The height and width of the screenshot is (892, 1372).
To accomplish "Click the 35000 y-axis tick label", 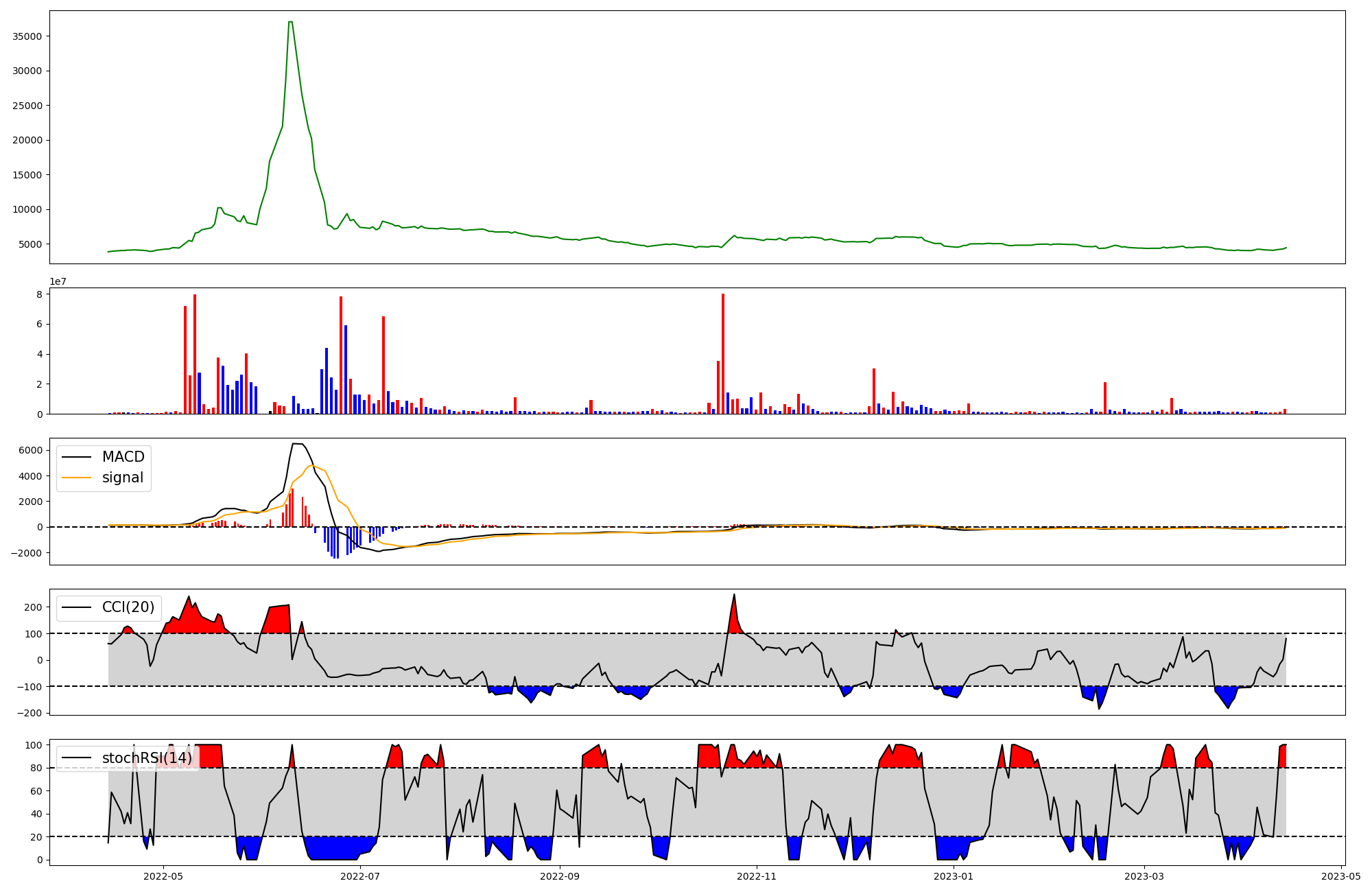I will [27, 36].
